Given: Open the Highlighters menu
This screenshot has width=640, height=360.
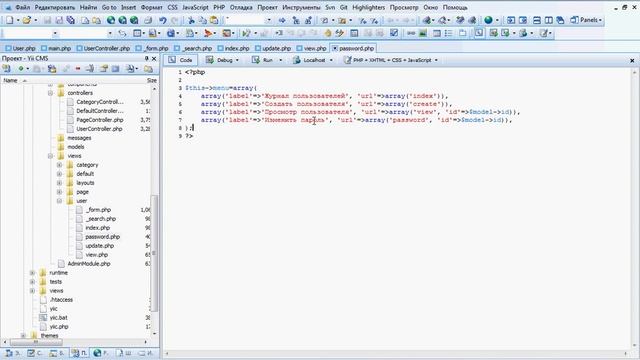Looking at the screenshot, I should point(369,7).
